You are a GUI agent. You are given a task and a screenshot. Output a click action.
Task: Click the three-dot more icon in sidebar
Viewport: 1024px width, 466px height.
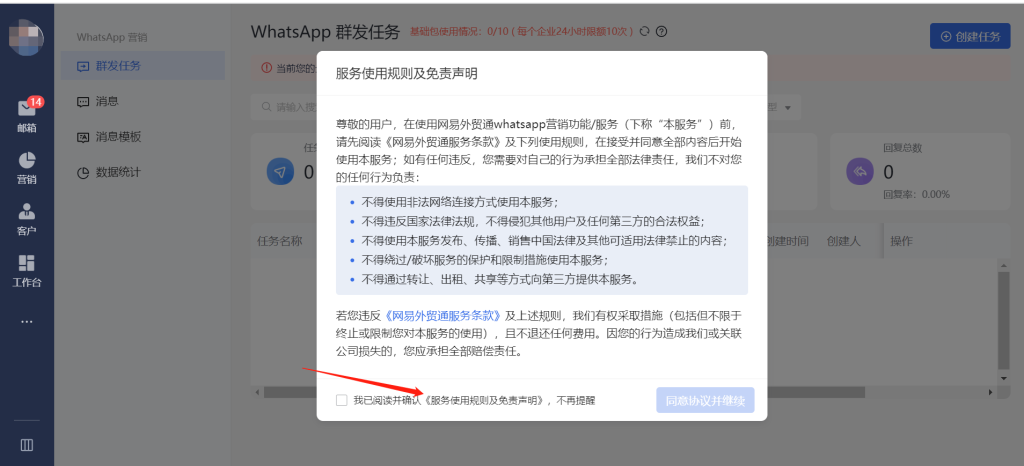coord(26,321)
